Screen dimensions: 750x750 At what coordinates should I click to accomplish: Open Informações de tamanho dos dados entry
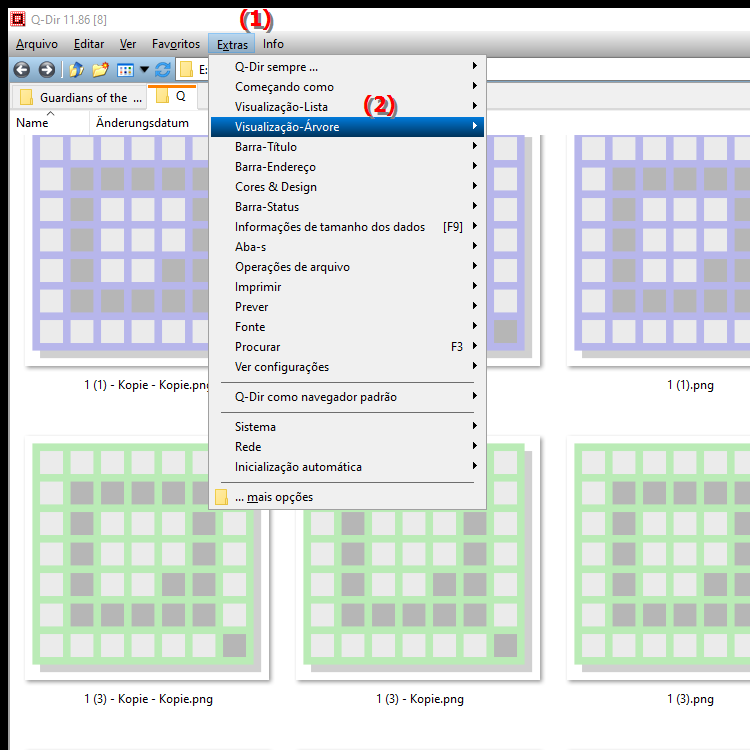(x=347, y=227)
